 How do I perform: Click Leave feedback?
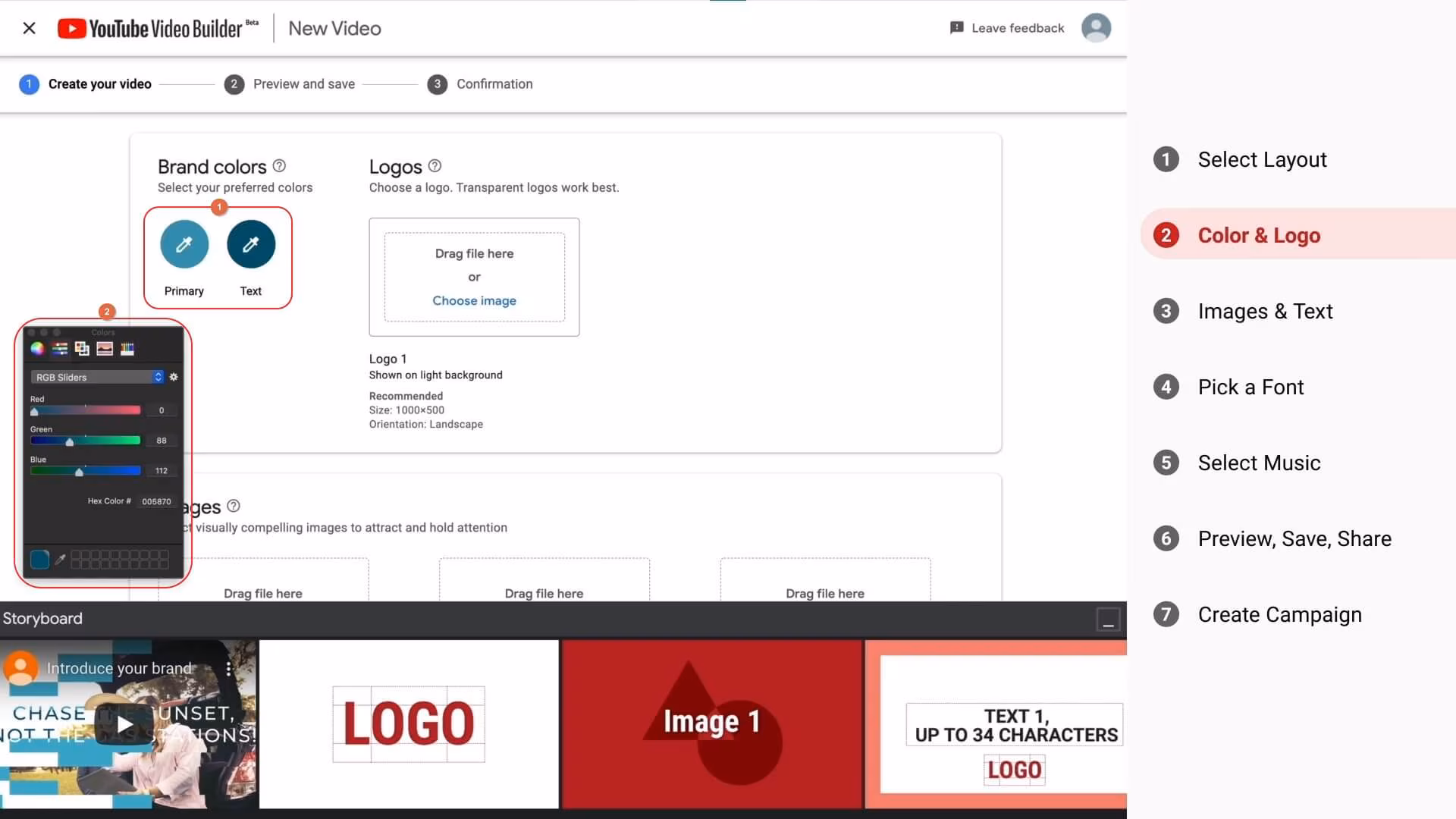click(1007, 28)
